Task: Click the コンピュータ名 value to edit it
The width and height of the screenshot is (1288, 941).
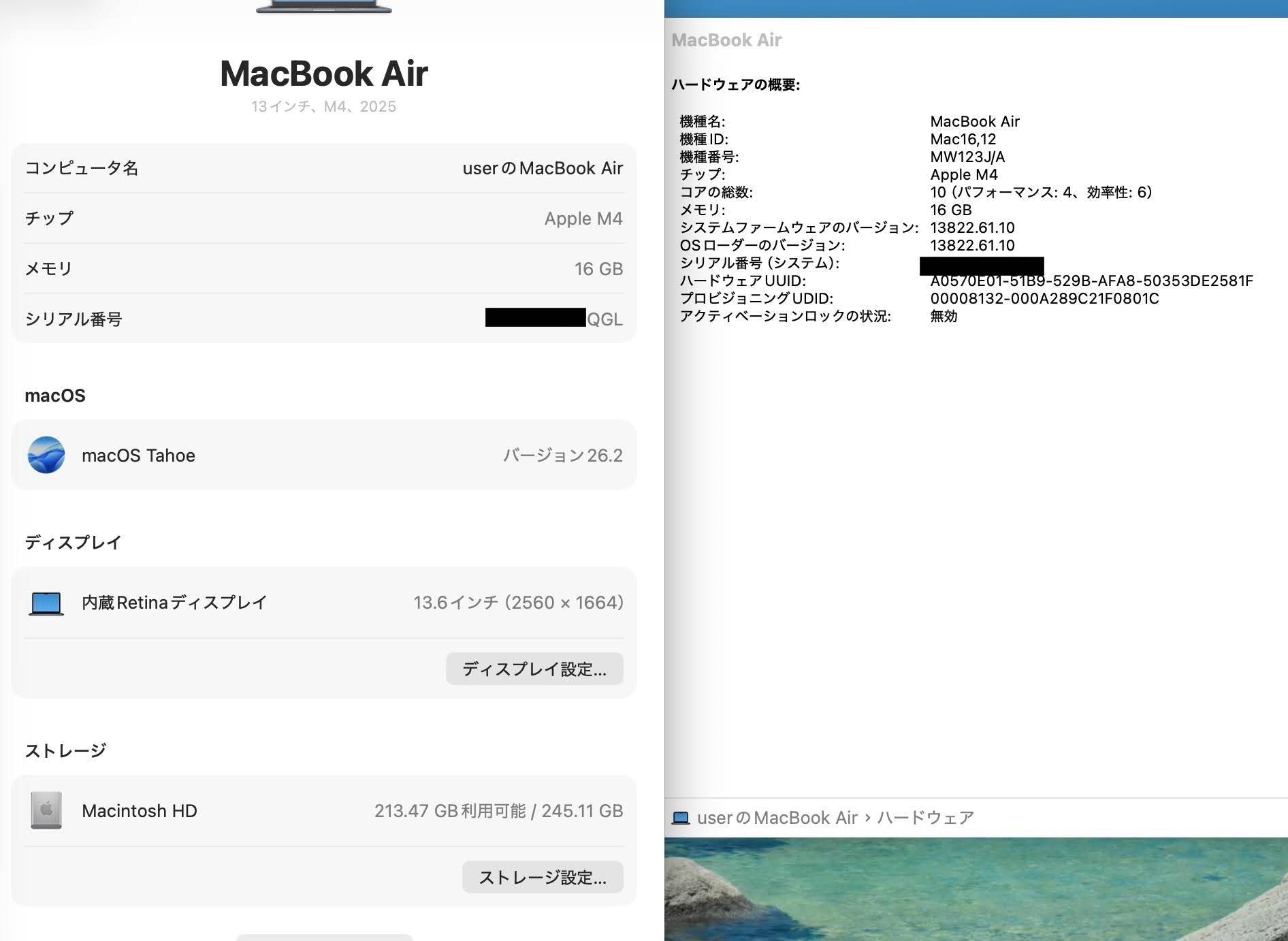Action: point(543,168)
